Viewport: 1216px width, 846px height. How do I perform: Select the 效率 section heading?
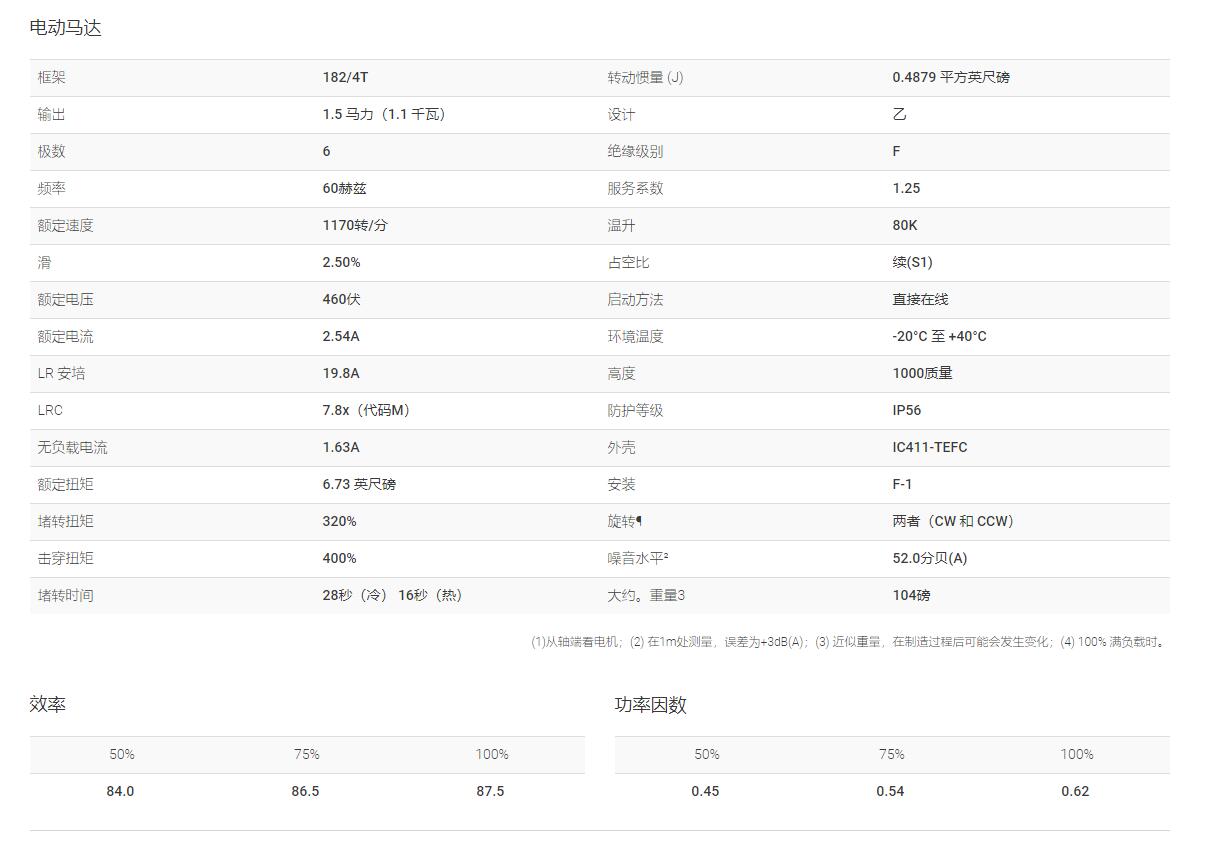[48, 704]
